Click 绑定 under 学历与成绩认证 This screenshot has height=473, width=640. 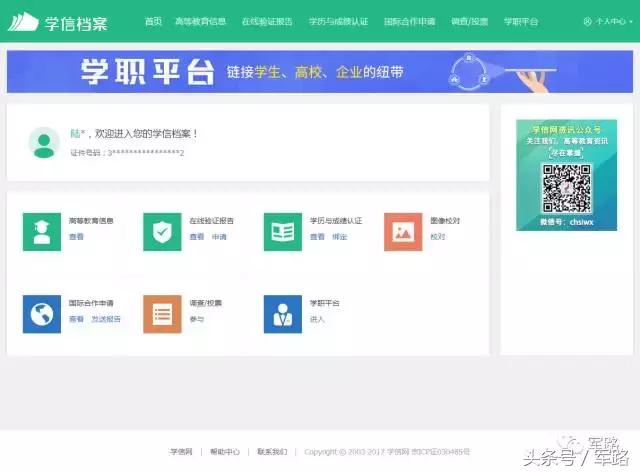point(340,236)
